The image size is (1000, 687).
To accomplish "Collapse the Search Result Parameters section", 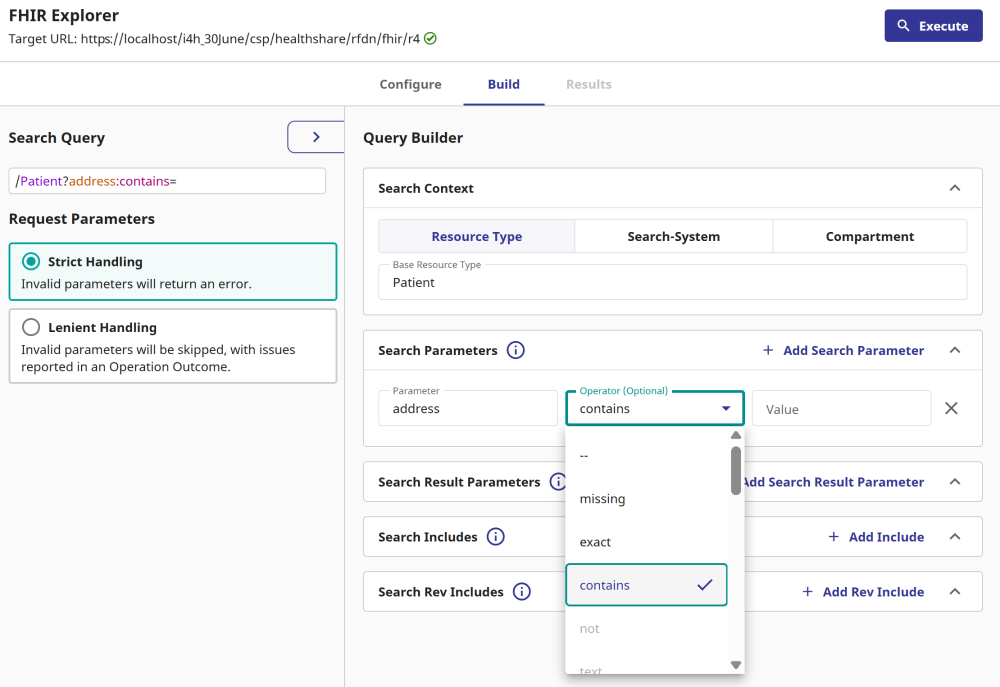I will click(x=955, y=482).
